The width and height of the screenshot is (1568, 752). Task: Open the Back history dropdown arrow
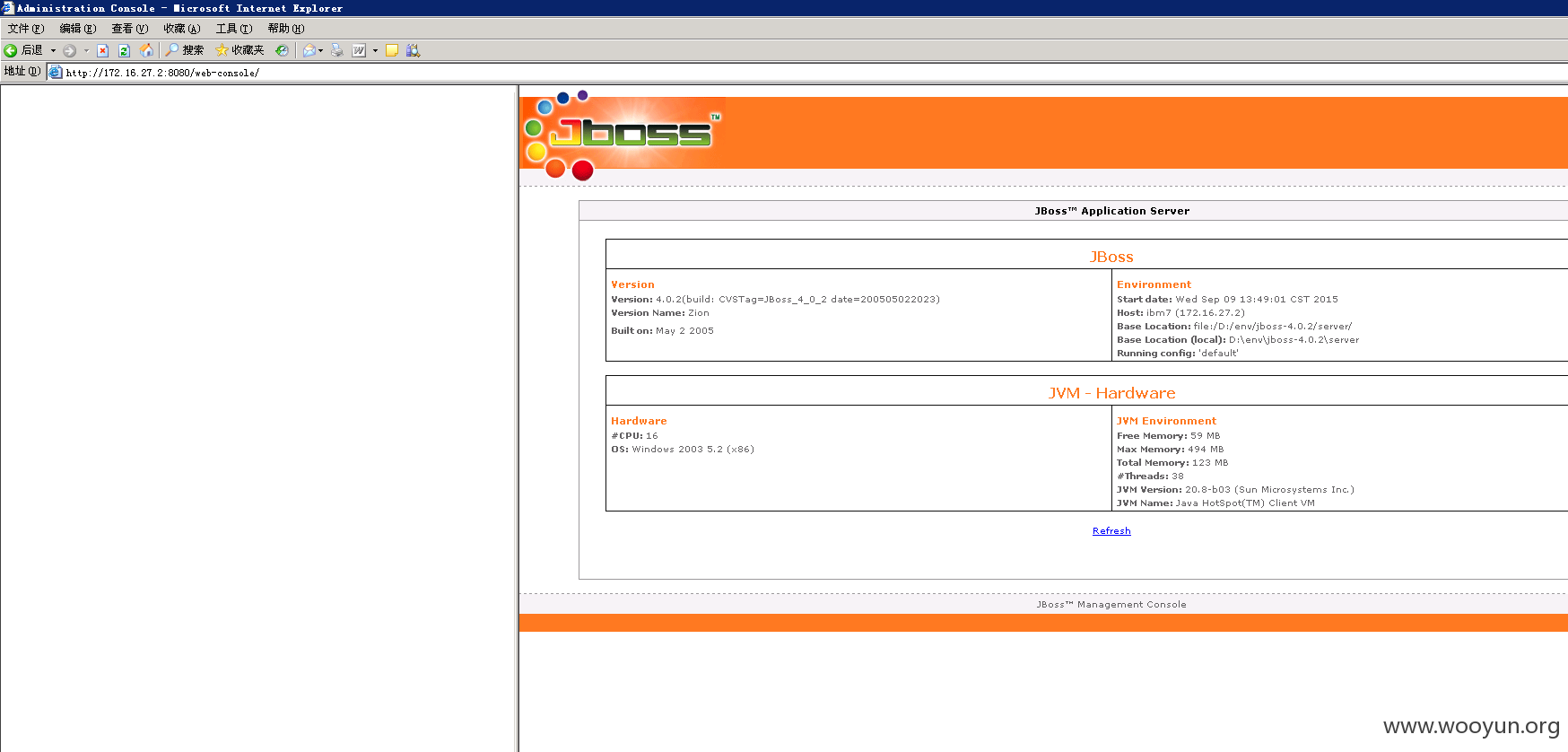pyautogui.click(x=53, y=50)
